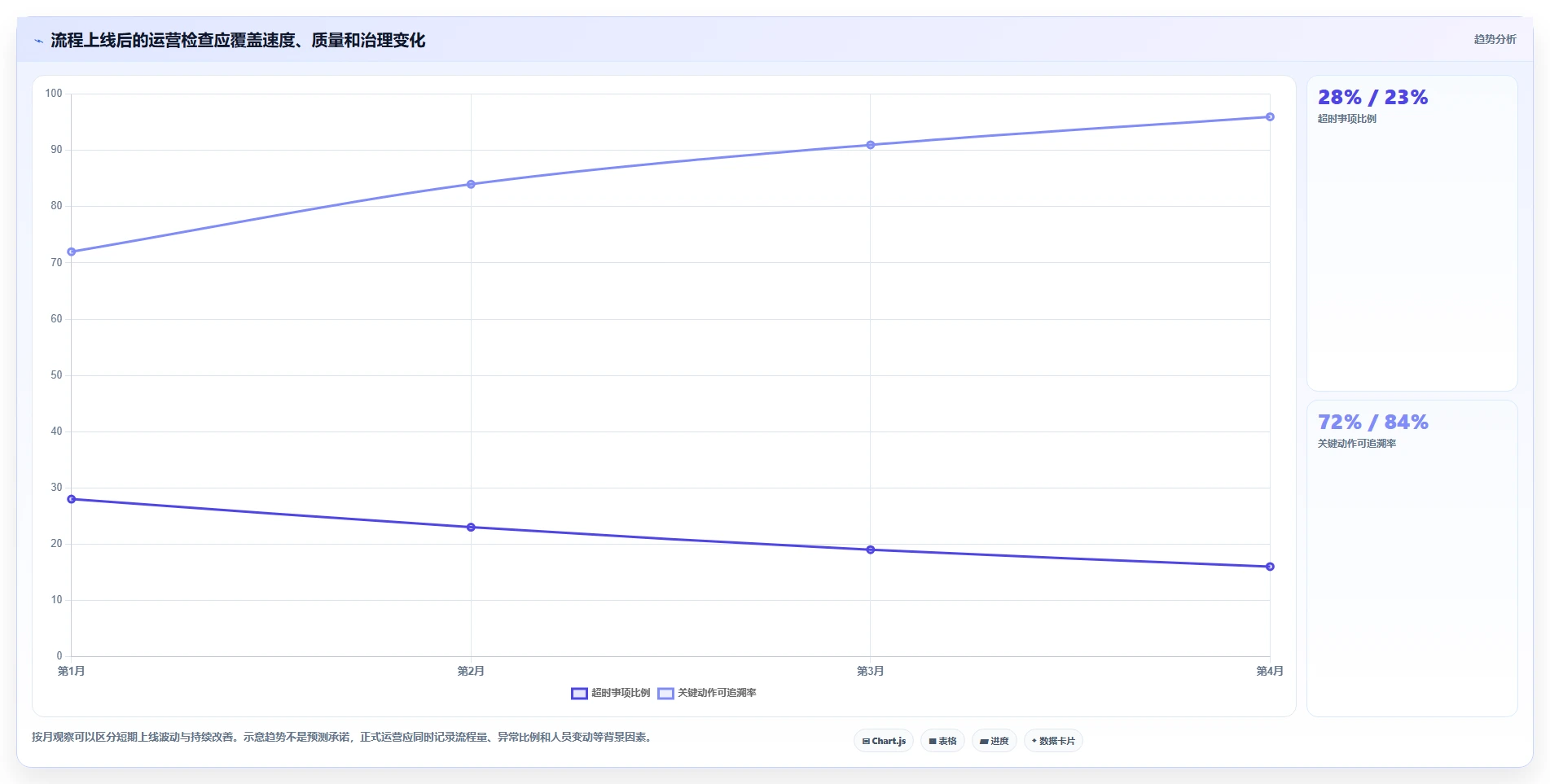
Task: Toggle the 超时事项比例 legend swatch
Action: (x=579, y=694)
